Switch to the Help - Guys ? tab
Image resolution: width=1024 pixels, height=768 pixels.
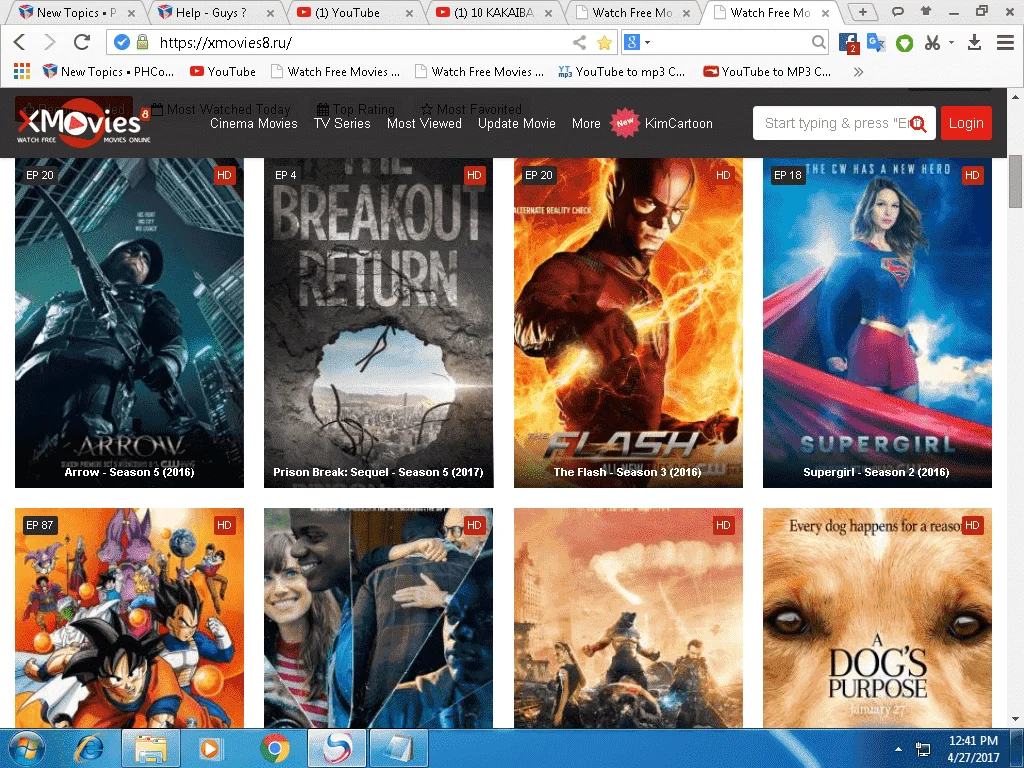[210, 12]
